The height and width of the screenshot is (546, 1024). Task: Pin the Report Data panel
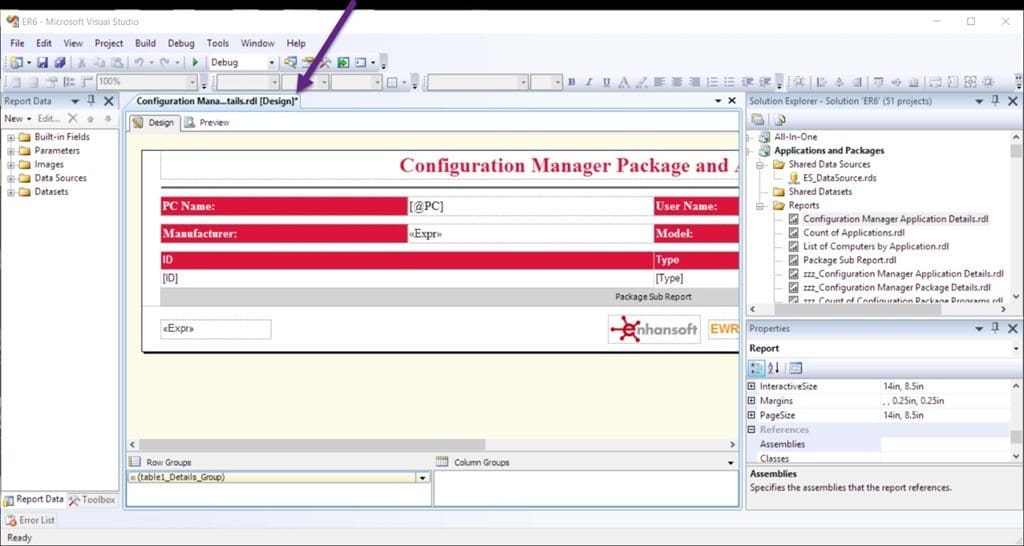coord(91,101)
